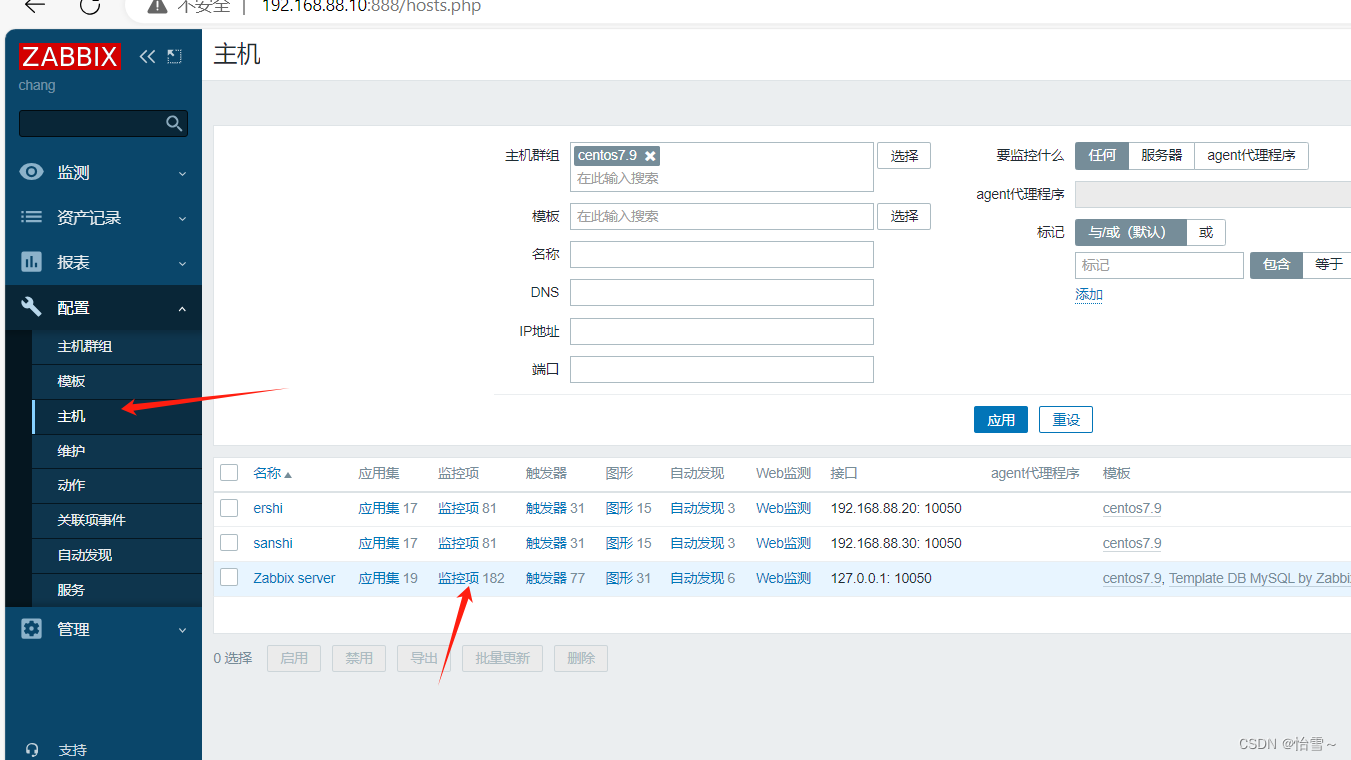
Task: Focus the DNS filter input
Action: [722, 292]
